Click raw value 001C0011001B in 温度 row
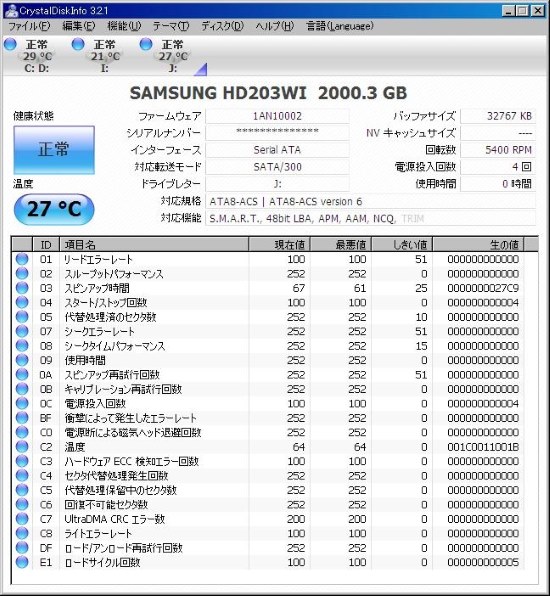 483,447
